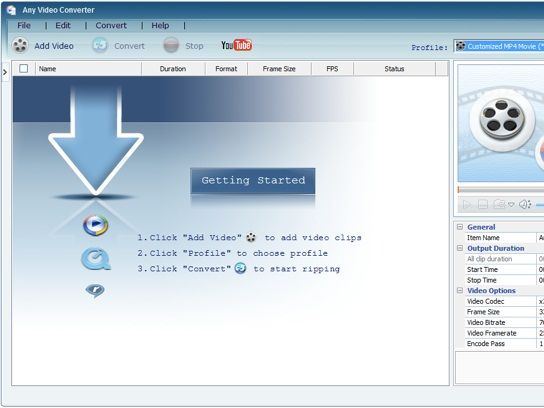Click the description box below properties
Screen dimensions: 544x408
click(x=500, y=367)
